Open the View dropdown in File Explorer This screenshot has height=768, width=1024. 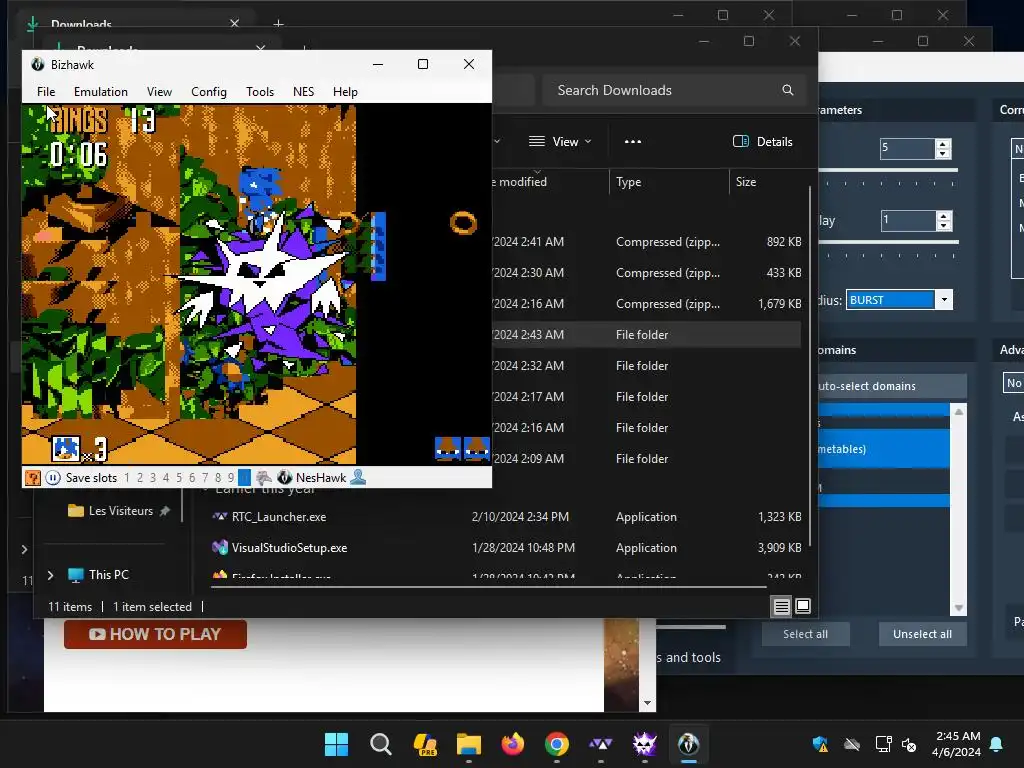coord(560,142)
